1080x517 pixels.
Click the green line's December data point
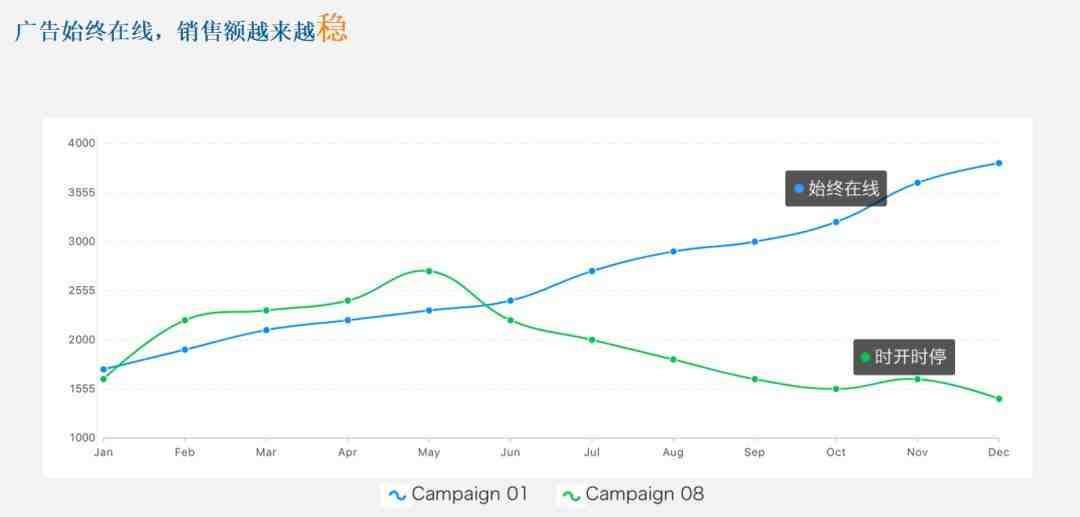999,399
